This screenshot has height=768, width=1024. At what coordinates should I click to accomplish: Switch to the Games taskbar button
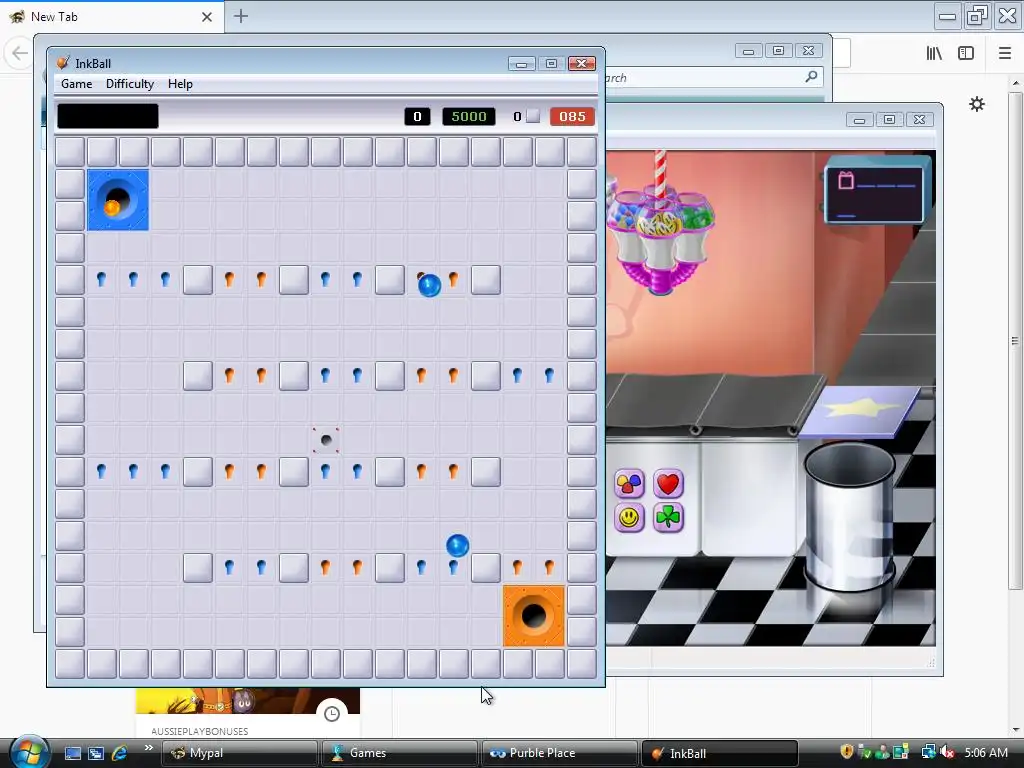point(399,753)
